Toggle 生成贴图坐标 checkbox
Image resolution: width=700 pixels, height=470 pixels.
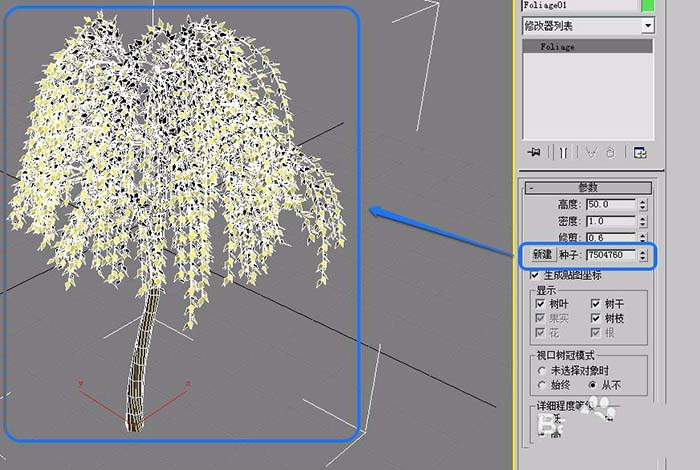coord(534,275)
